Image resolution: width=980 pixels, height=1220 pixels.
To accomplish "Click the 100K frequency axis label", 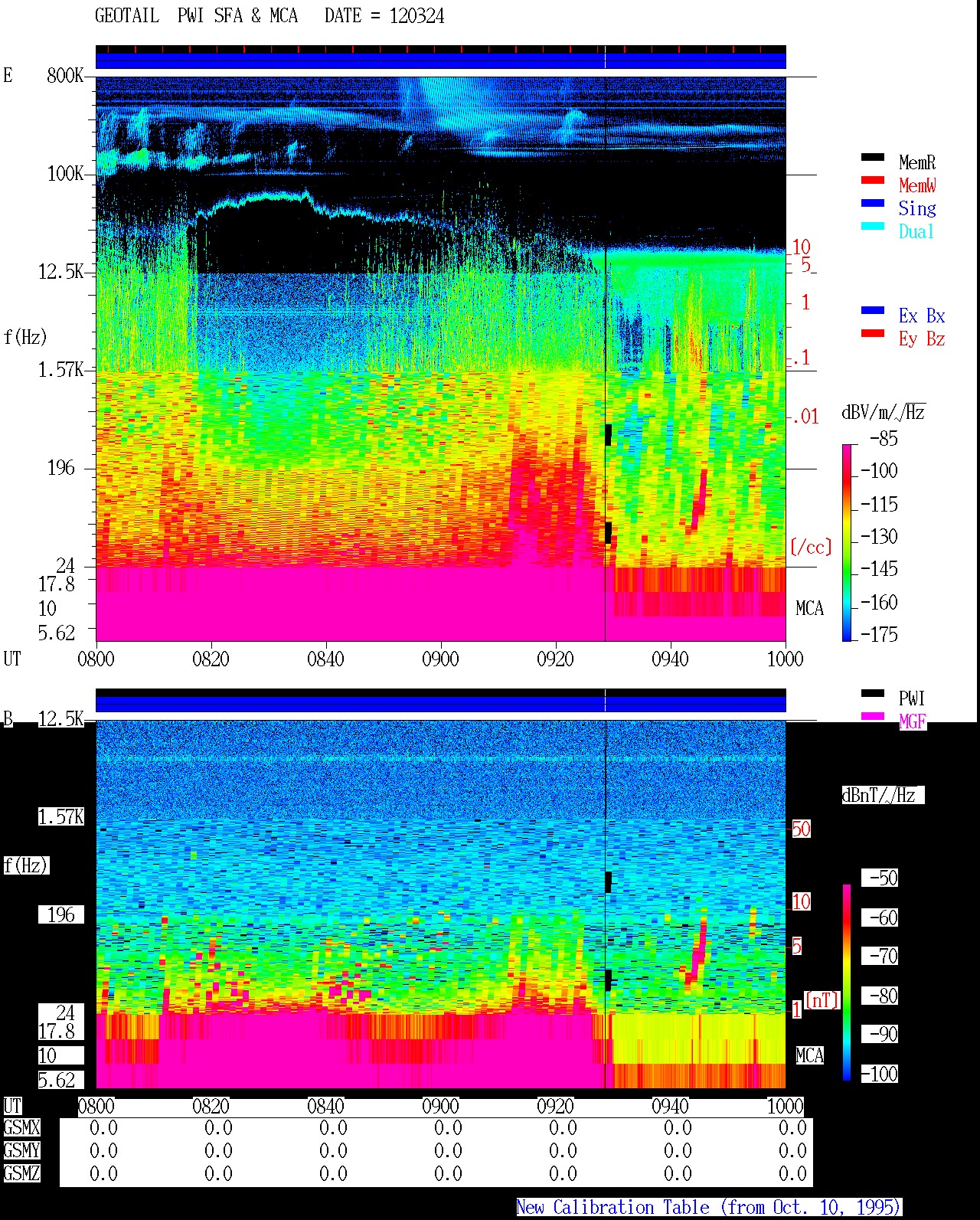I will pos(65,173).
